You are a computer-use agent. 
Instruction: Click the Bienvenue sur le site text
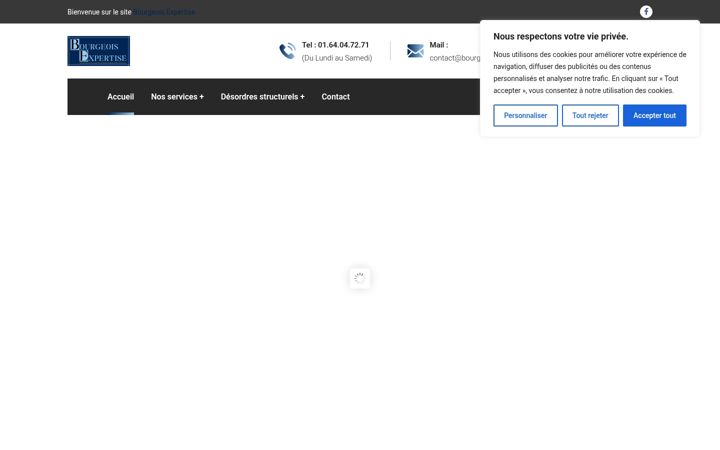[99, 12]
